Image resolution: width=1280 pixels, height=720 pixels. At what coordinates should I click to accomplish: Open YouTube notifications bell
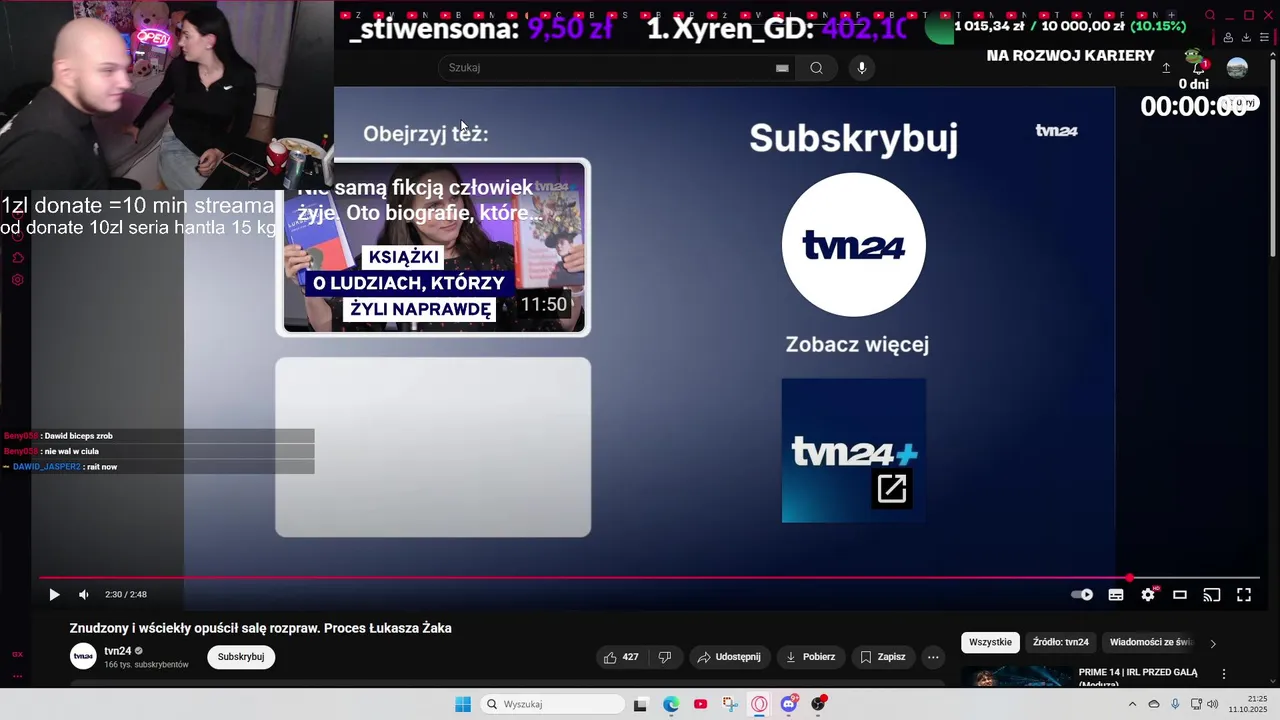1198,68
